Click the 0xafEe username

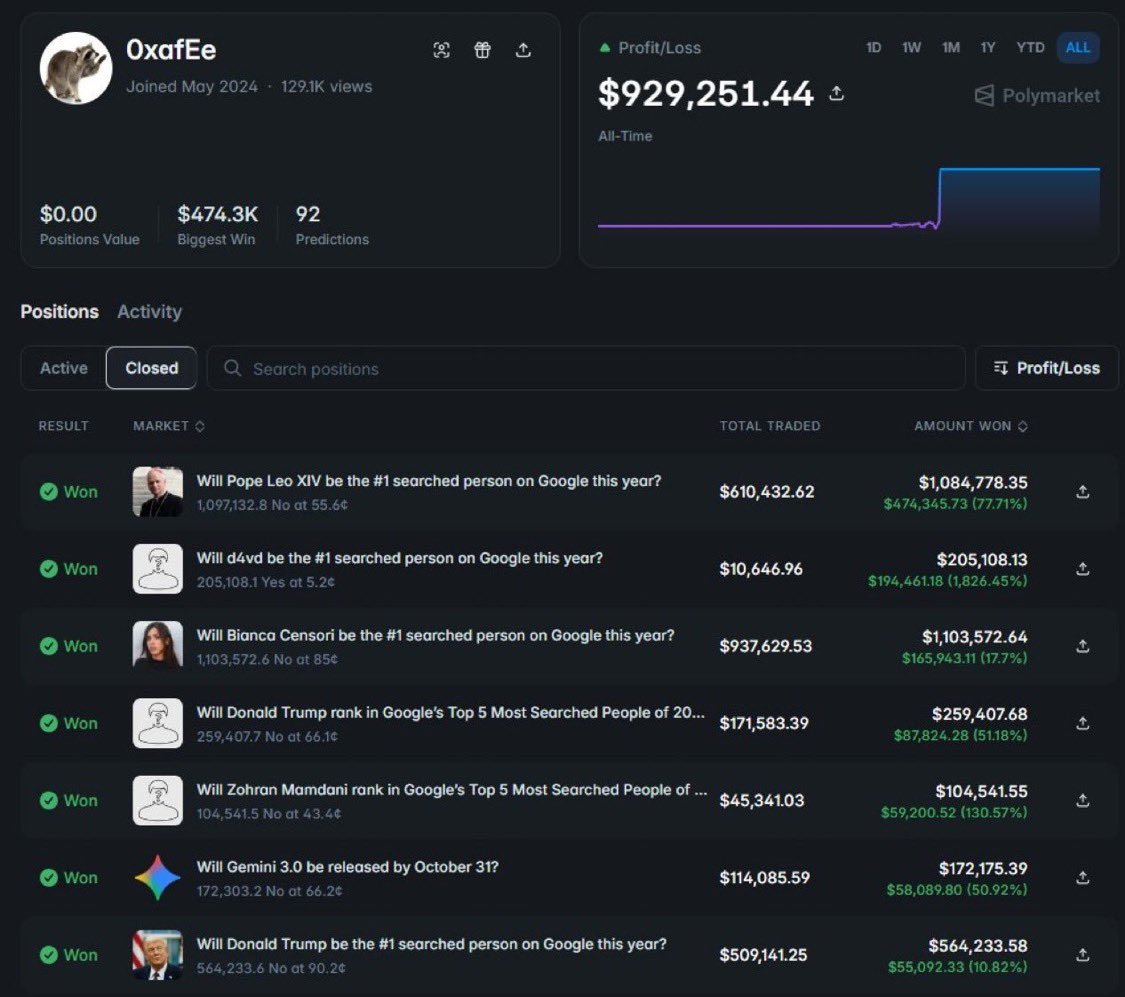click(x=171, y=49)
